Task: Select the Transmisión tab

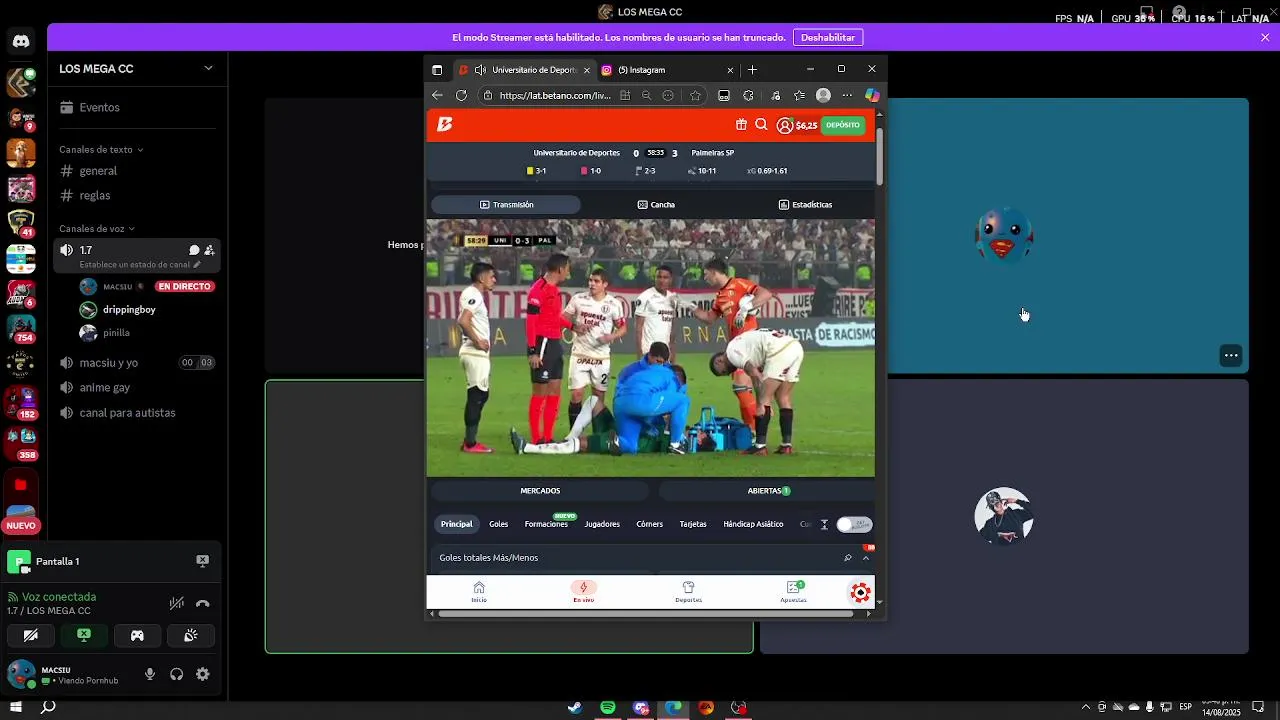Action: pos(506,204)
